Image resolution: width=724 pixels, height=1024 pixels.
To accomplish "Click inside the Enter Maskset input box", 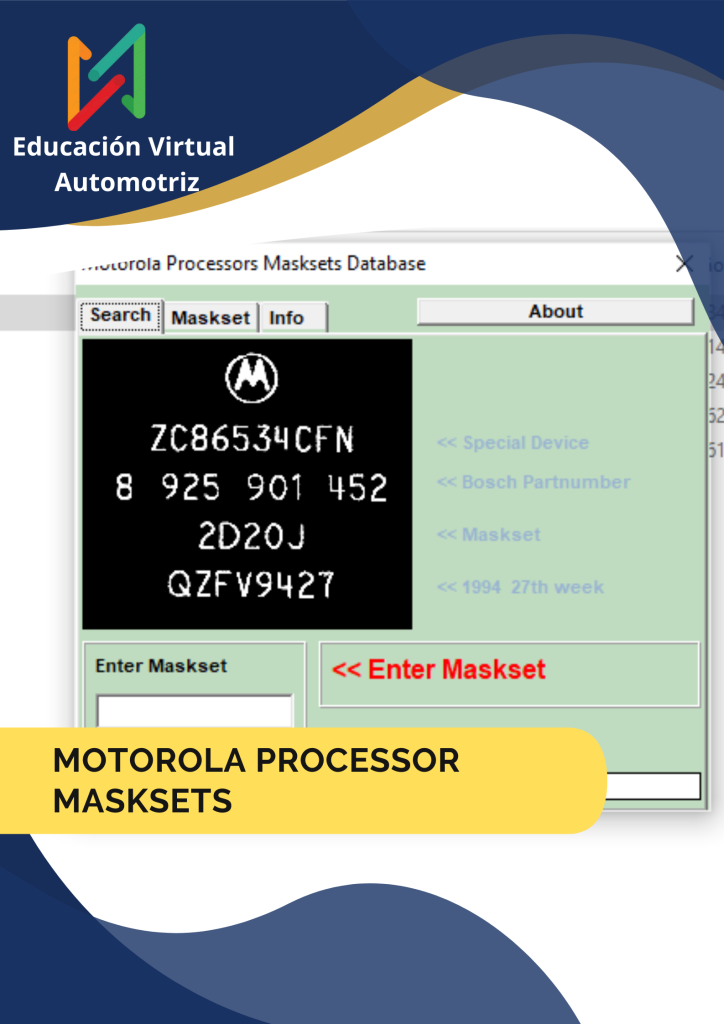I will pyautogui.click(x=194, y=711).
